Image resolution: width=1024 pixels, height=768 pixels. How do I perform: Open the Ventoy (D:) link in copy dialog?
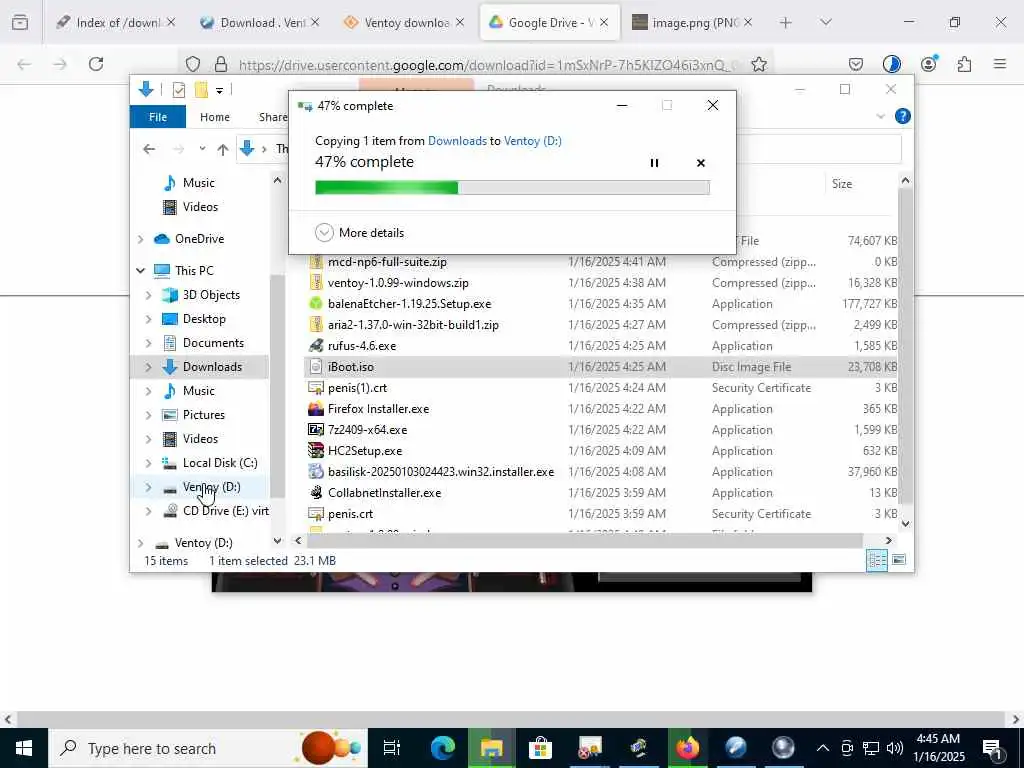pyautogui.click(x=533, y=141)
